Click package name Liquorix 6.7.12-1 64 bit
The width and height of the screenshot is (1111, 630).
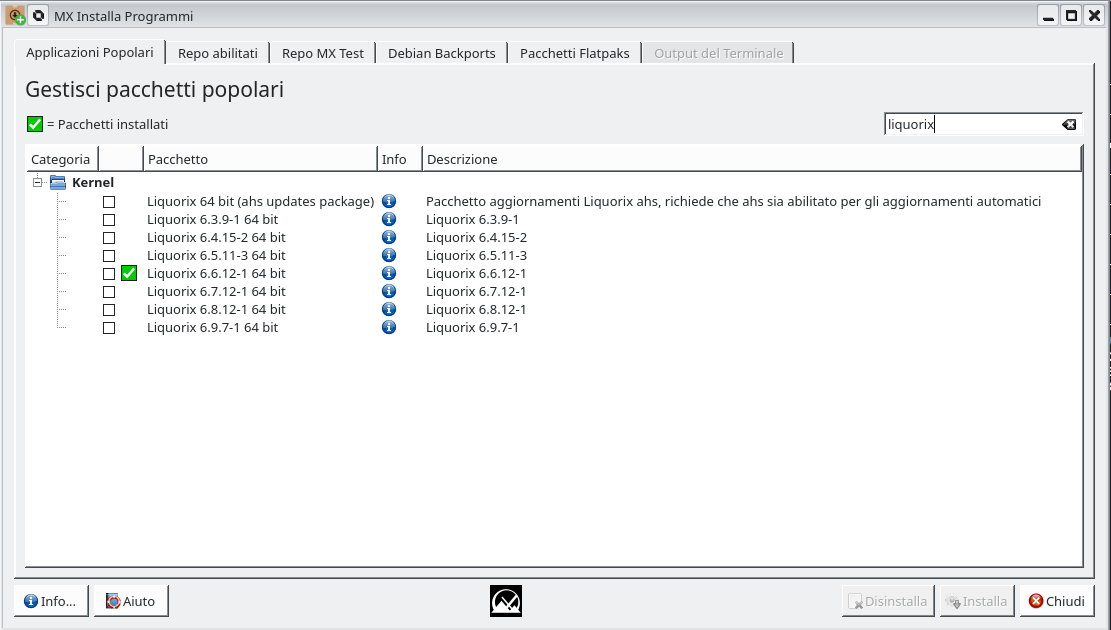point(216,291)
